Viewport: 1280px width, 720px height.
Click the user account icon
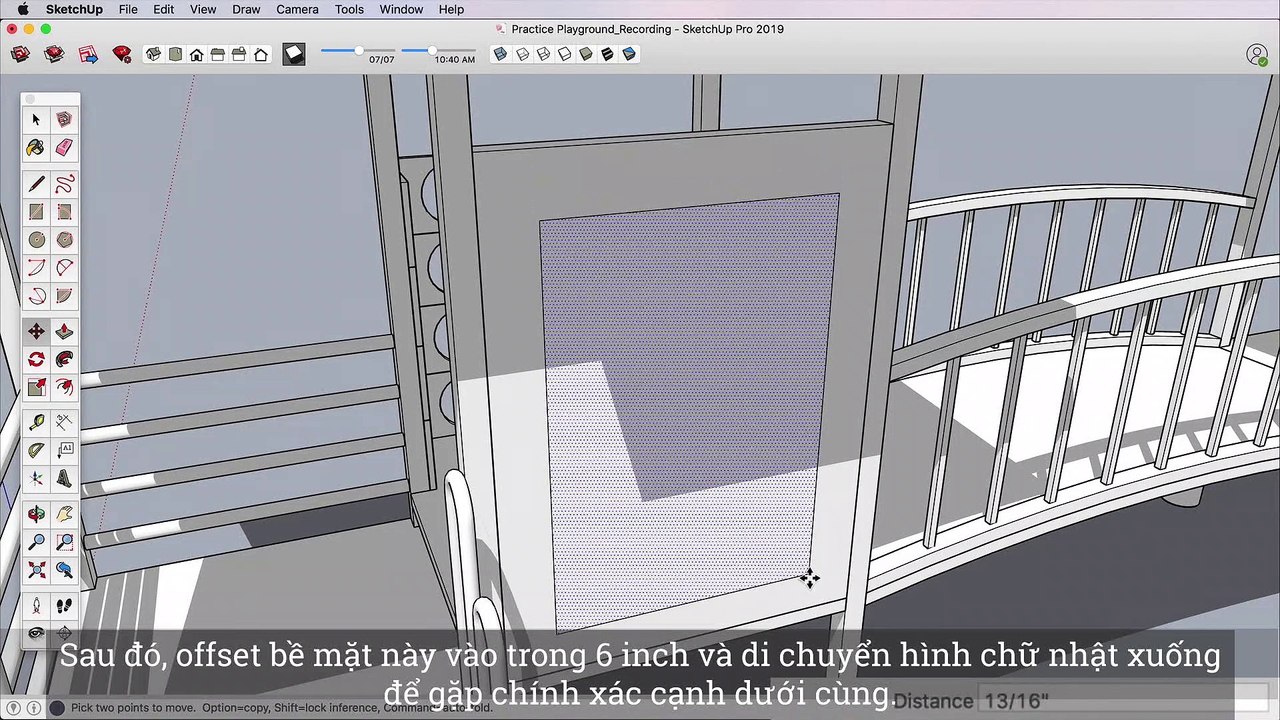(x=1257, y=55)
